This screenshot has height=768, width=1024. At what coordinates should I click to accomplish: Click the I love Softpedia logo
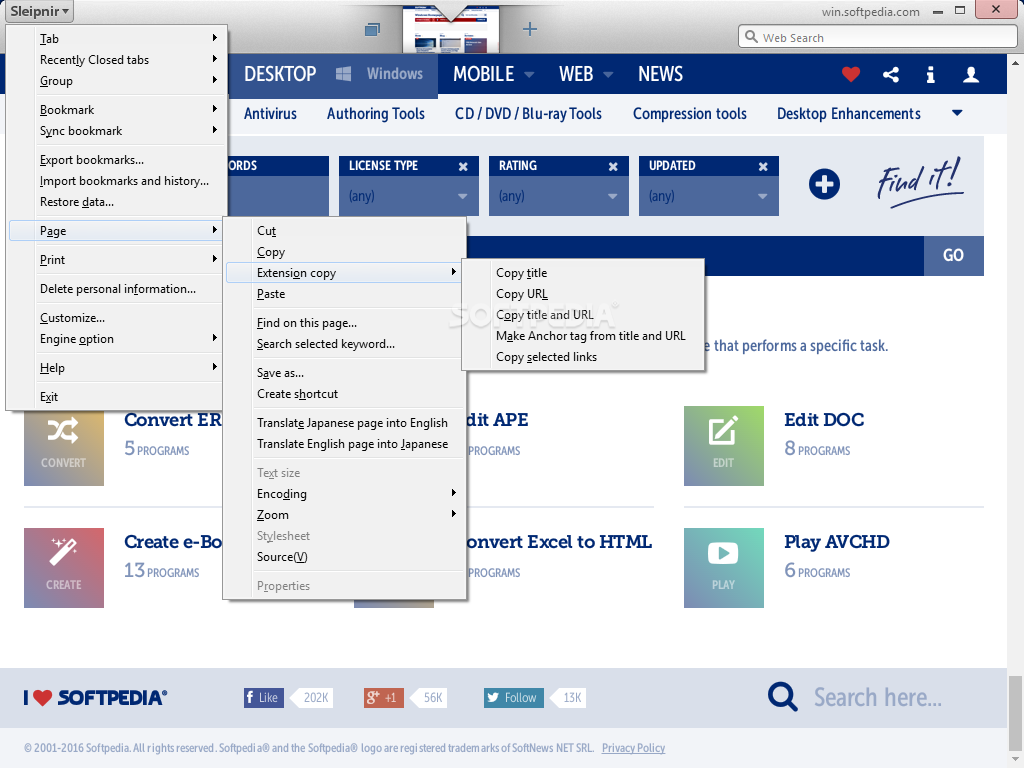(x=95, y=697)
